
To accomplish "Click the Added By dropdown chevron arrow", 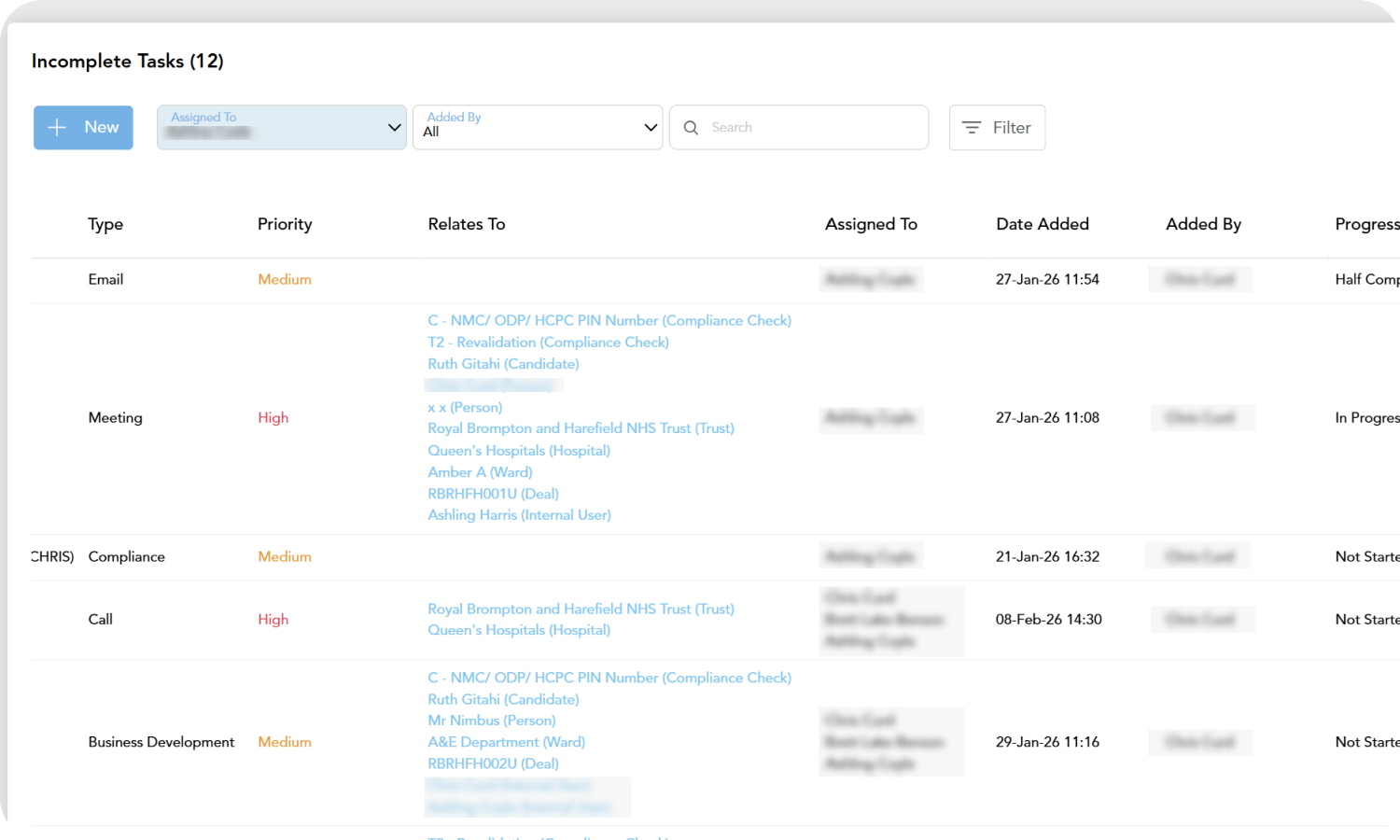I will pyautogui.click(x=651, y=128).
